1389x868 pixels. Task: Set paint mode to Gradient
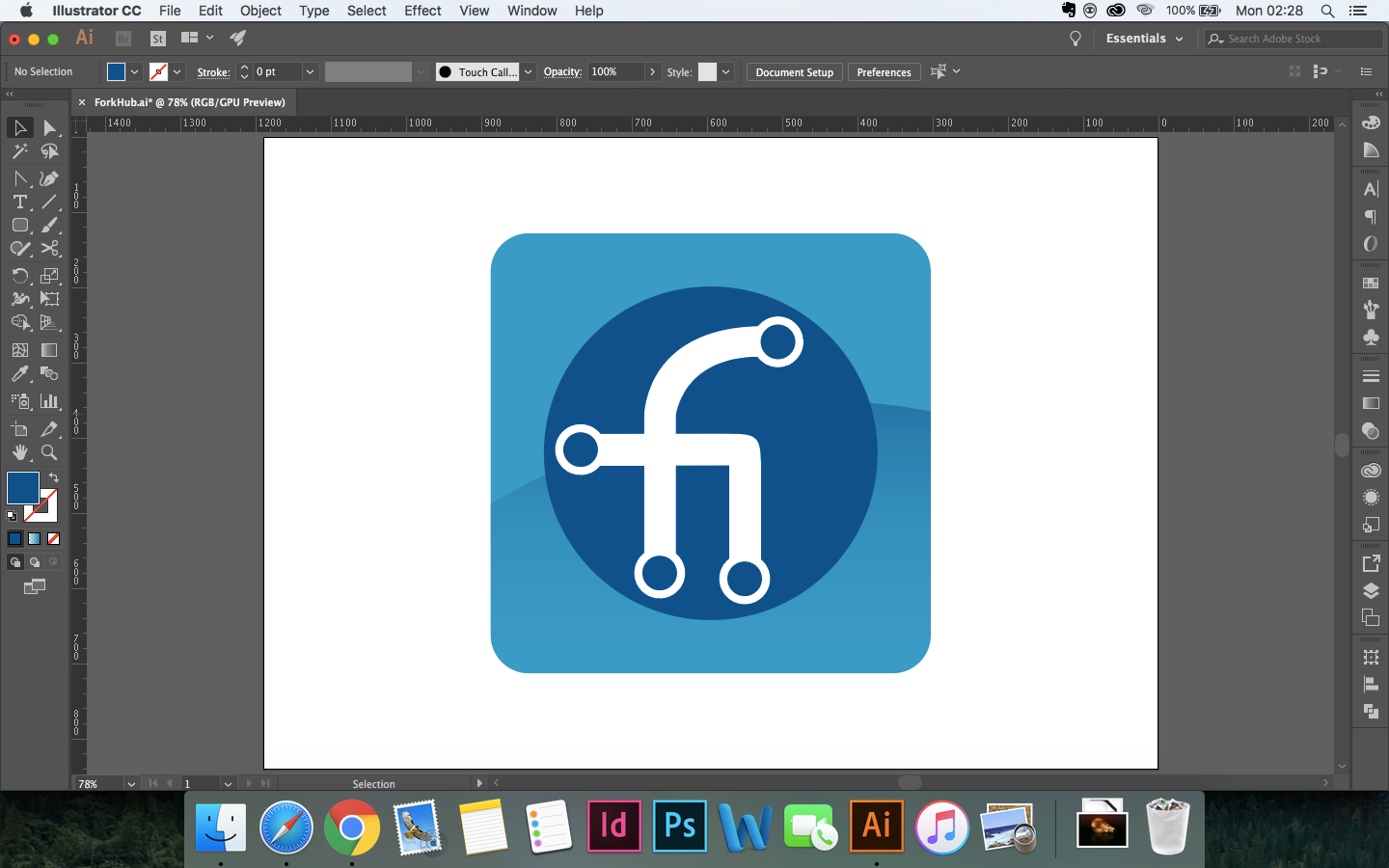click(x=34, y=539)
